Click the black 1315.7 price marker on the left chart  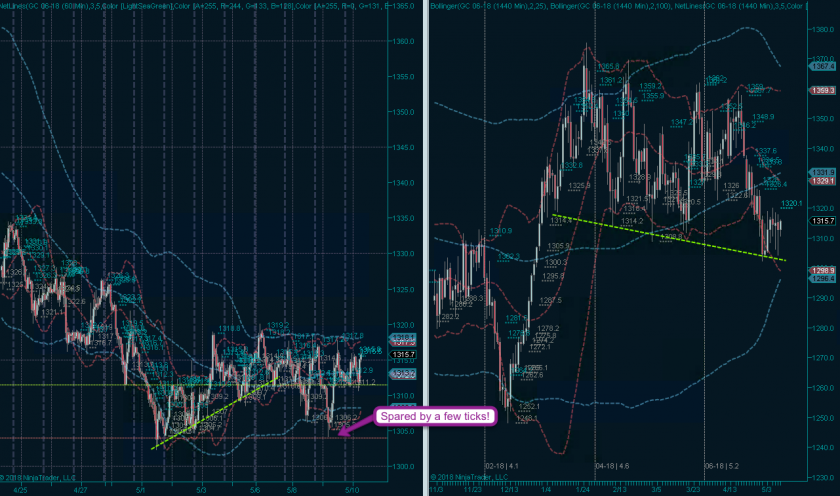point(403,355)
